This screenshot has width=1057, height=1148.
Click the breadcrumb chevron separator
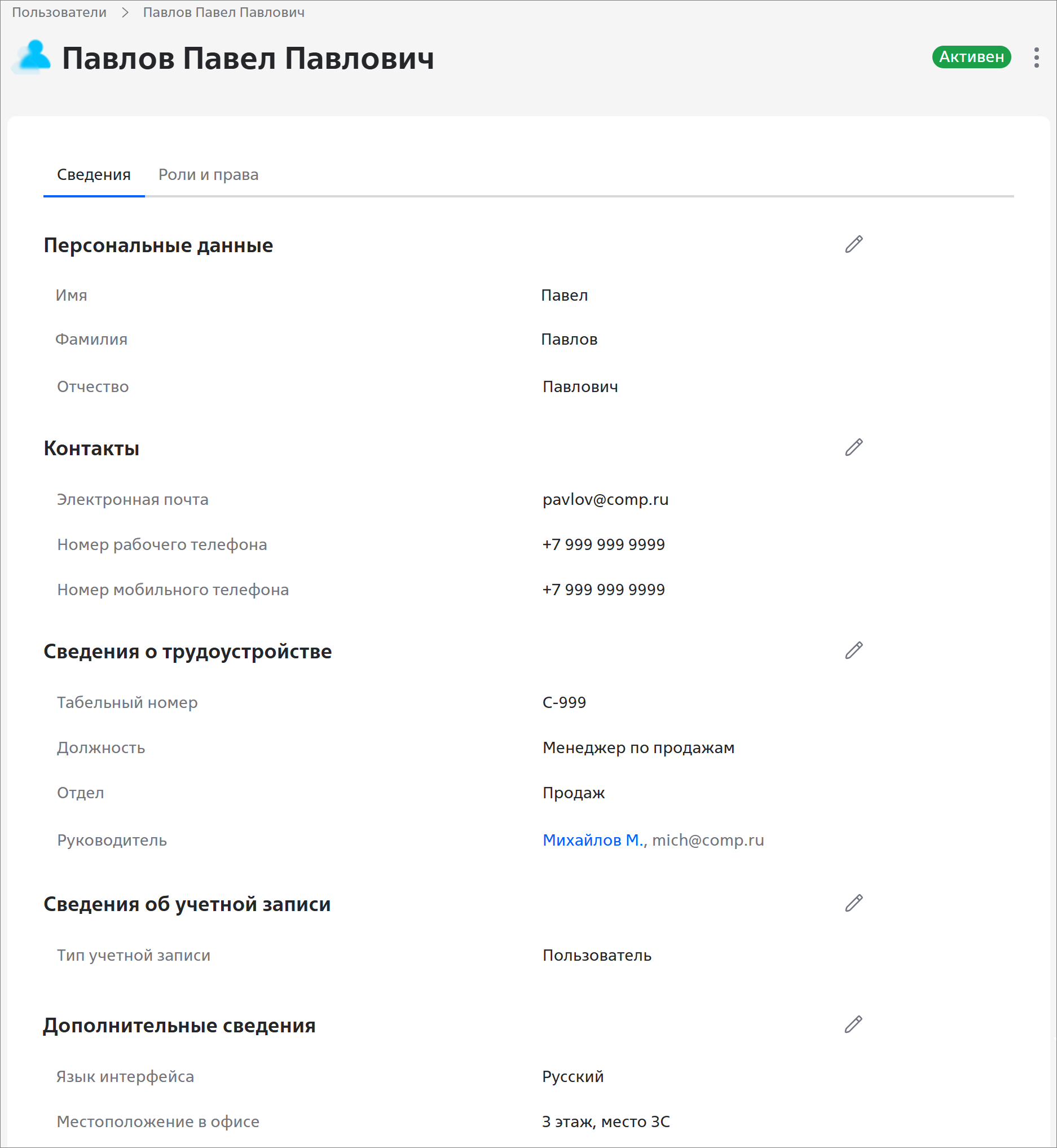coord(125,12)
